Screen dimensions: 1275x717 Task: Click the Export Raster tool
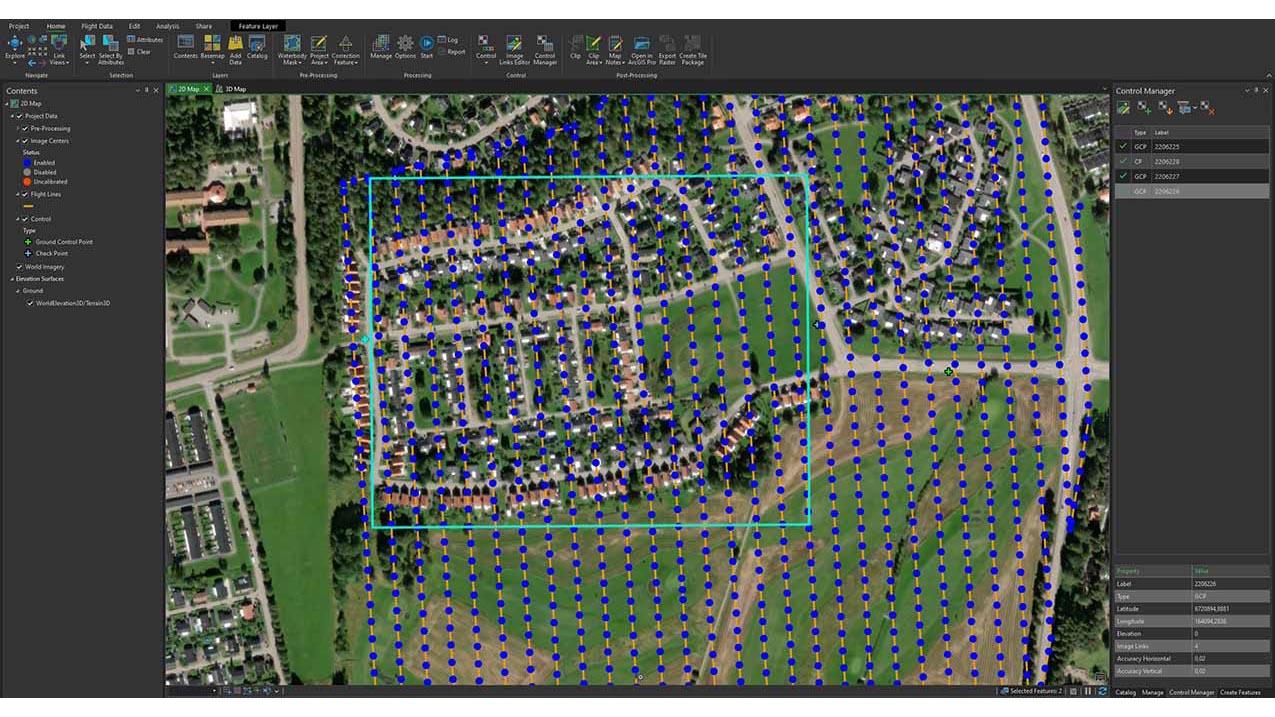point(667,46)
